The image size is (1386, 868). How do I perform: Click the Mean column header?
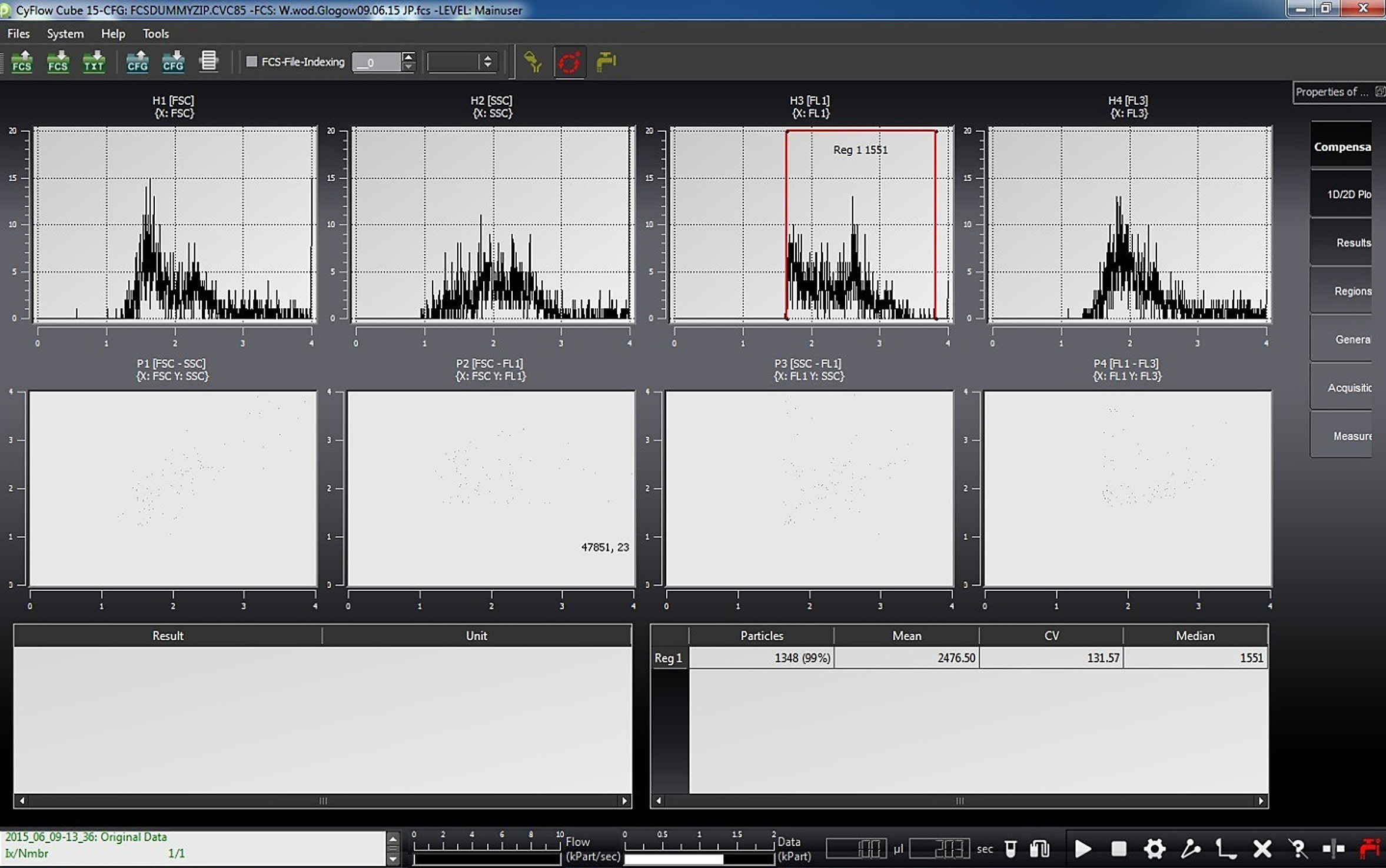[906, 636]
